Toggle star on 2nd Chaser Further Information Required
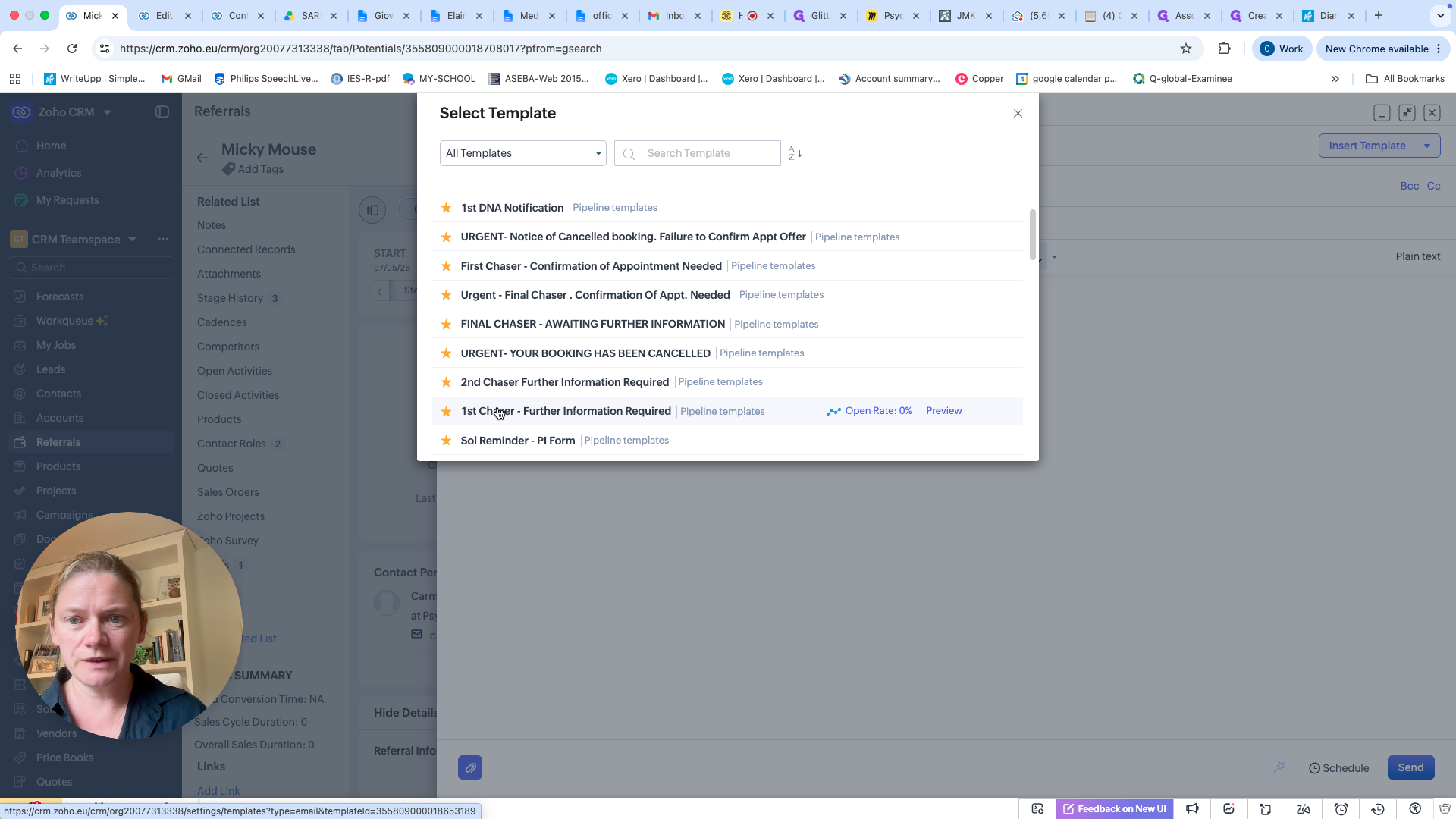 point(447,382)
